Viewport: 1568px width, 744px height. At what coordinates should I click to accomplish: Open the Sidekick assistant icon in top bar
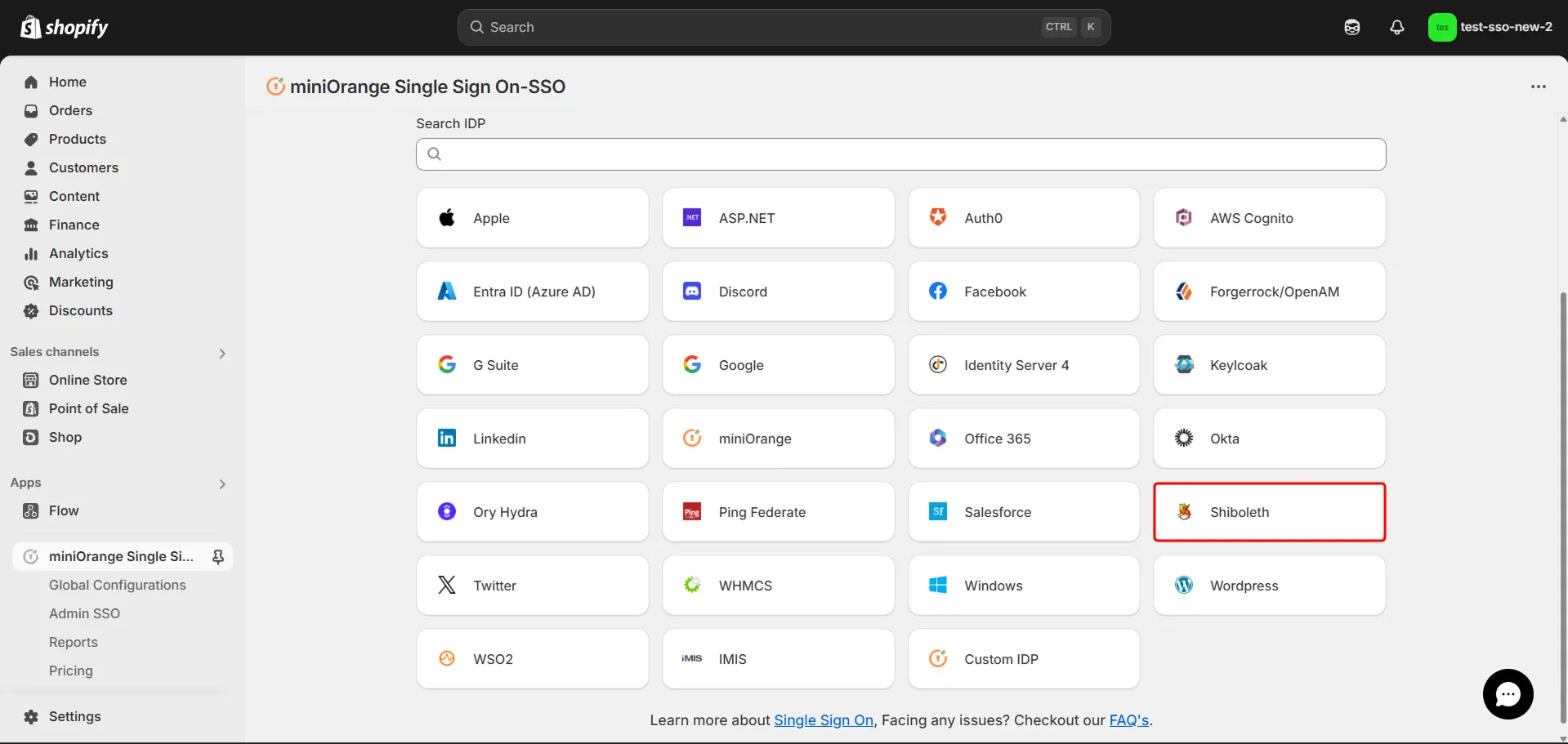(1352, 27)
